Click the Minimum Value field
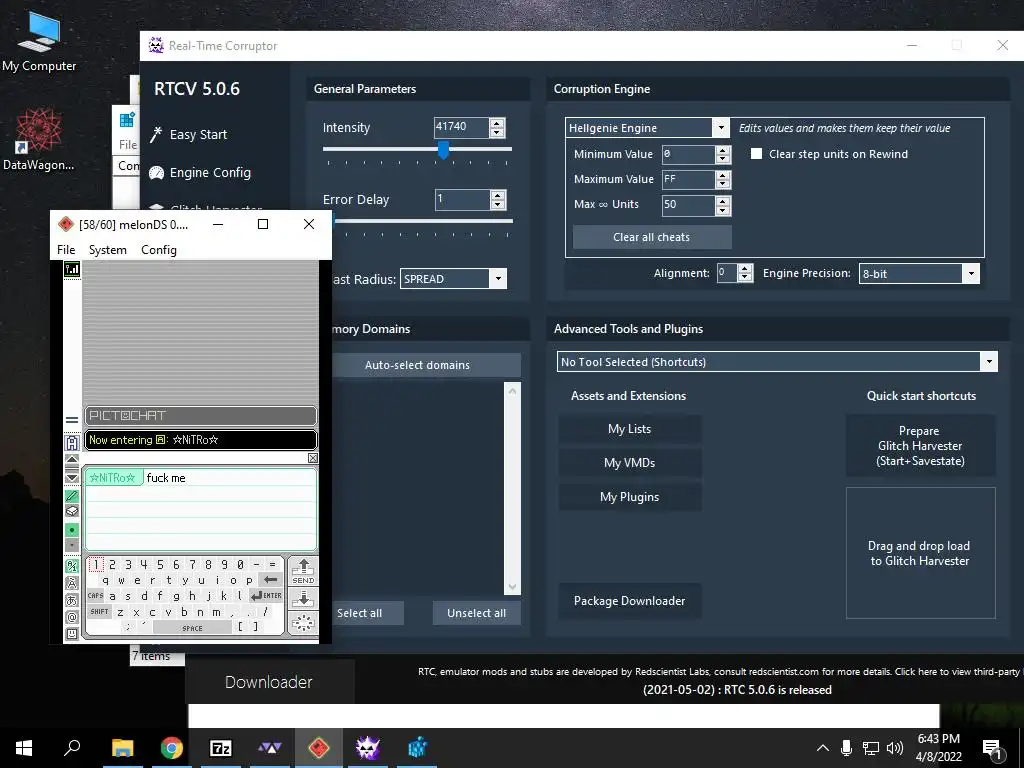The image size is (1024, 768). (x=688, y=154)
